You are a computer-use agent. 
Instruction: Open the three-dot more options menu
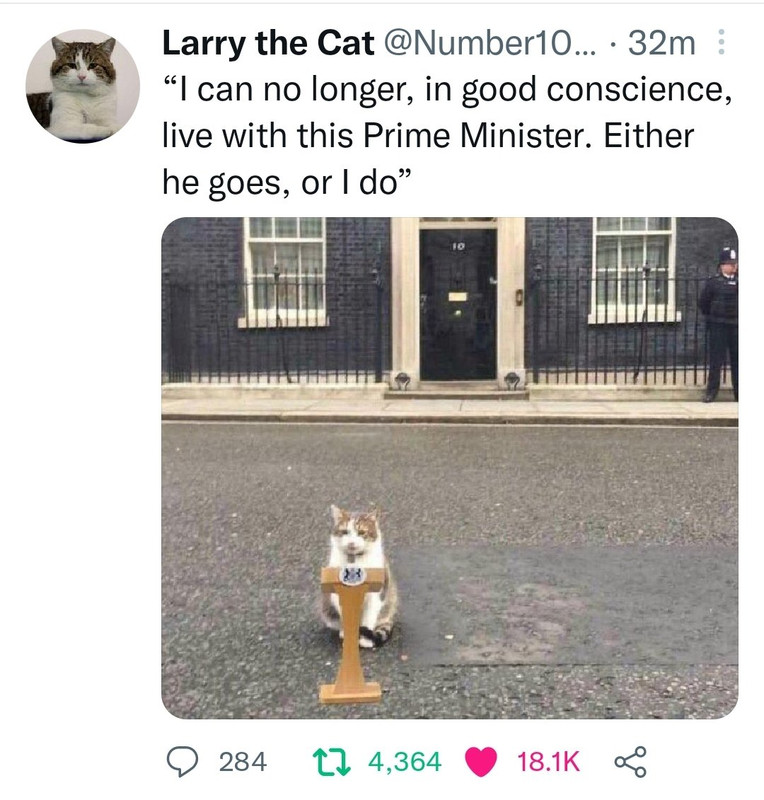click(721, 42)
